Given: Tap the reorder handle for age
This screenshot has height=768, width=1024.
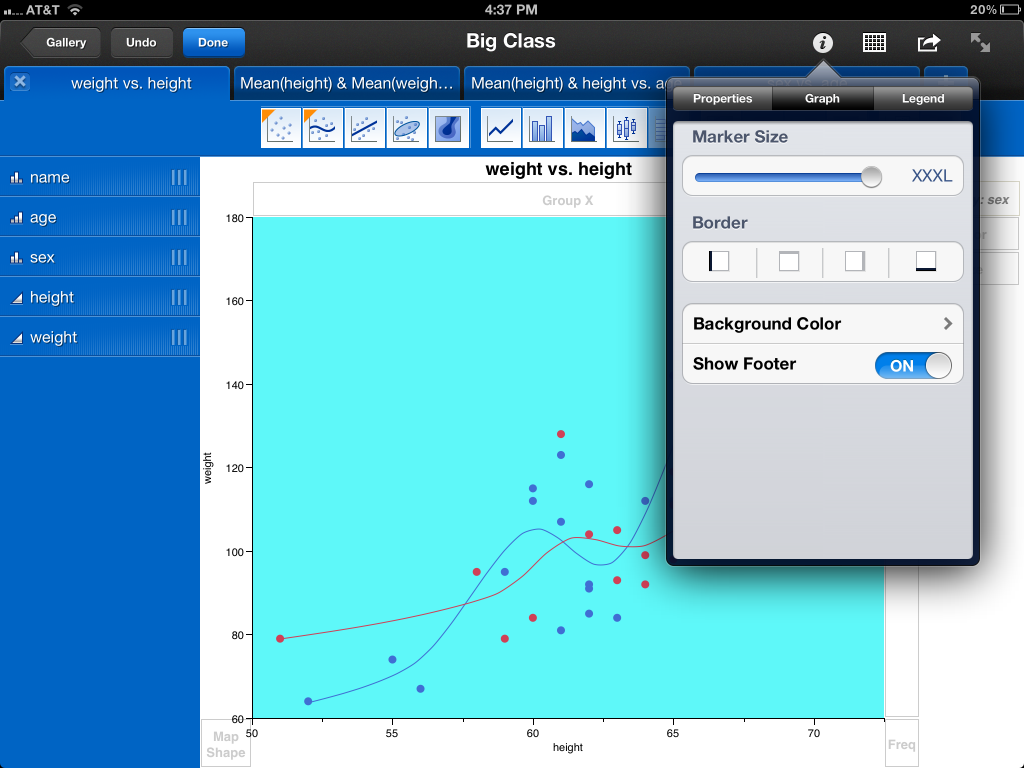Looking at the screenshot, I should click(x=179, y=217).
